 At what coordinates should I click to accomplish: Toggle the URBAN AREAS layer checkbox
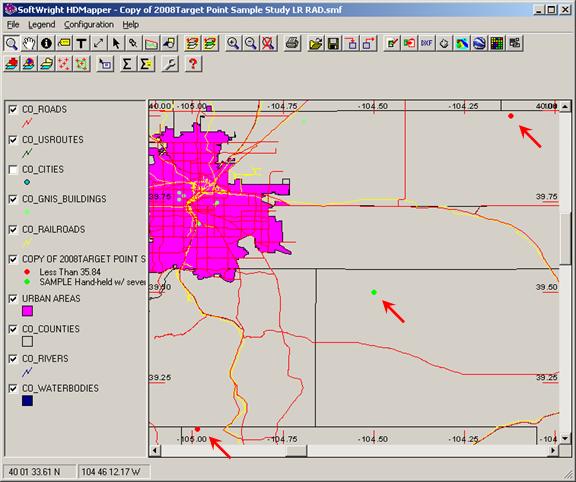13,299
